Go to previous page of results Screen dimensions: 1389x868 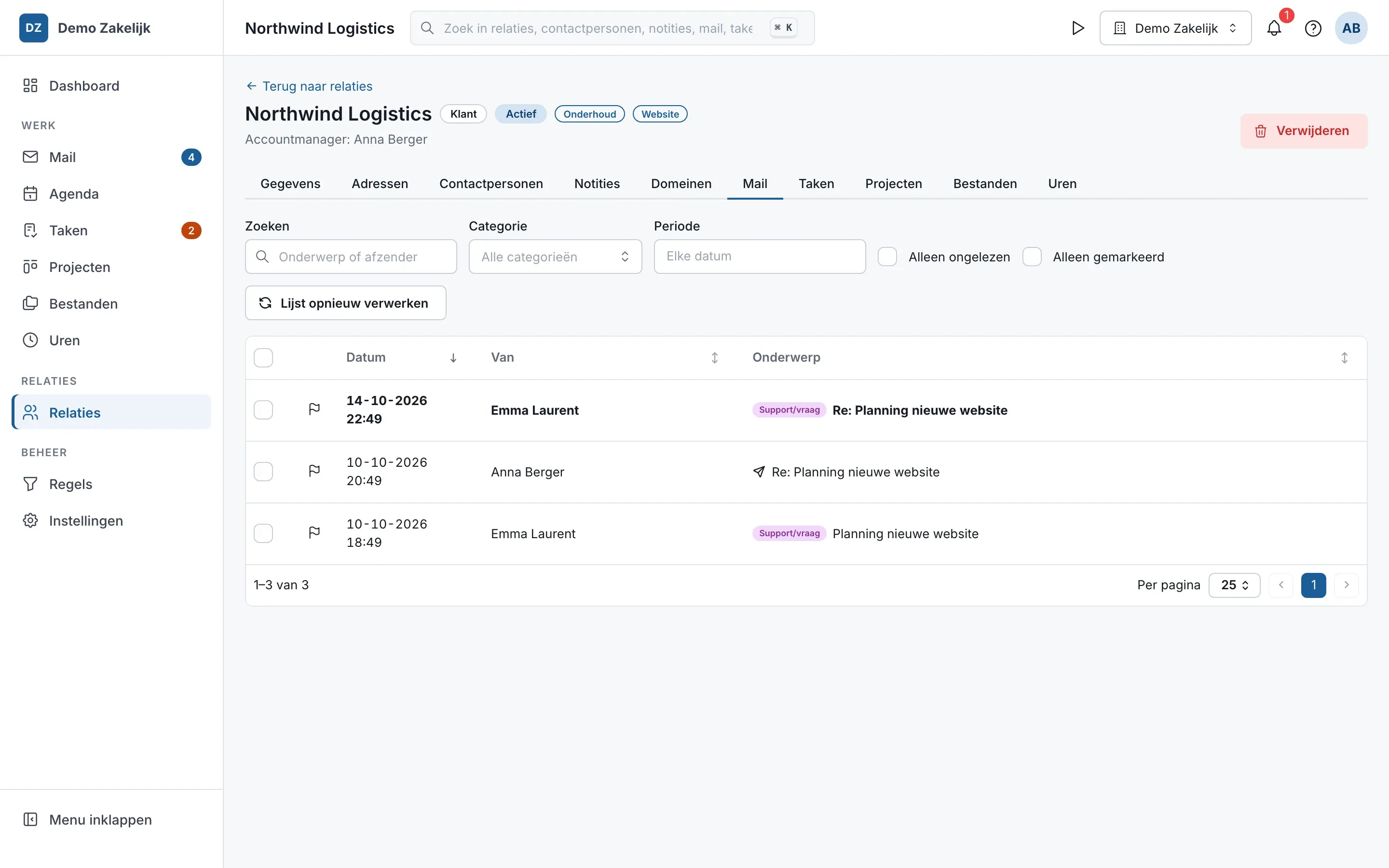(1281, 585)
